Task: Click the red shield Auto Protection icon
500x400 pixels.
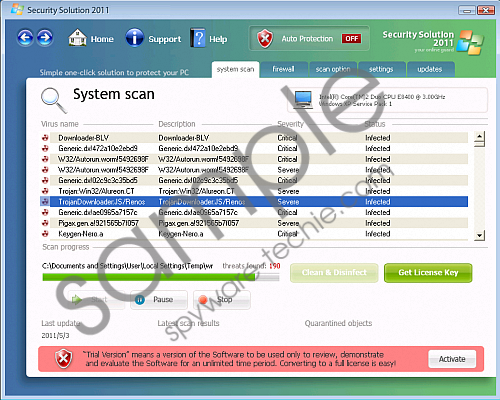Action: coord(265,38)
